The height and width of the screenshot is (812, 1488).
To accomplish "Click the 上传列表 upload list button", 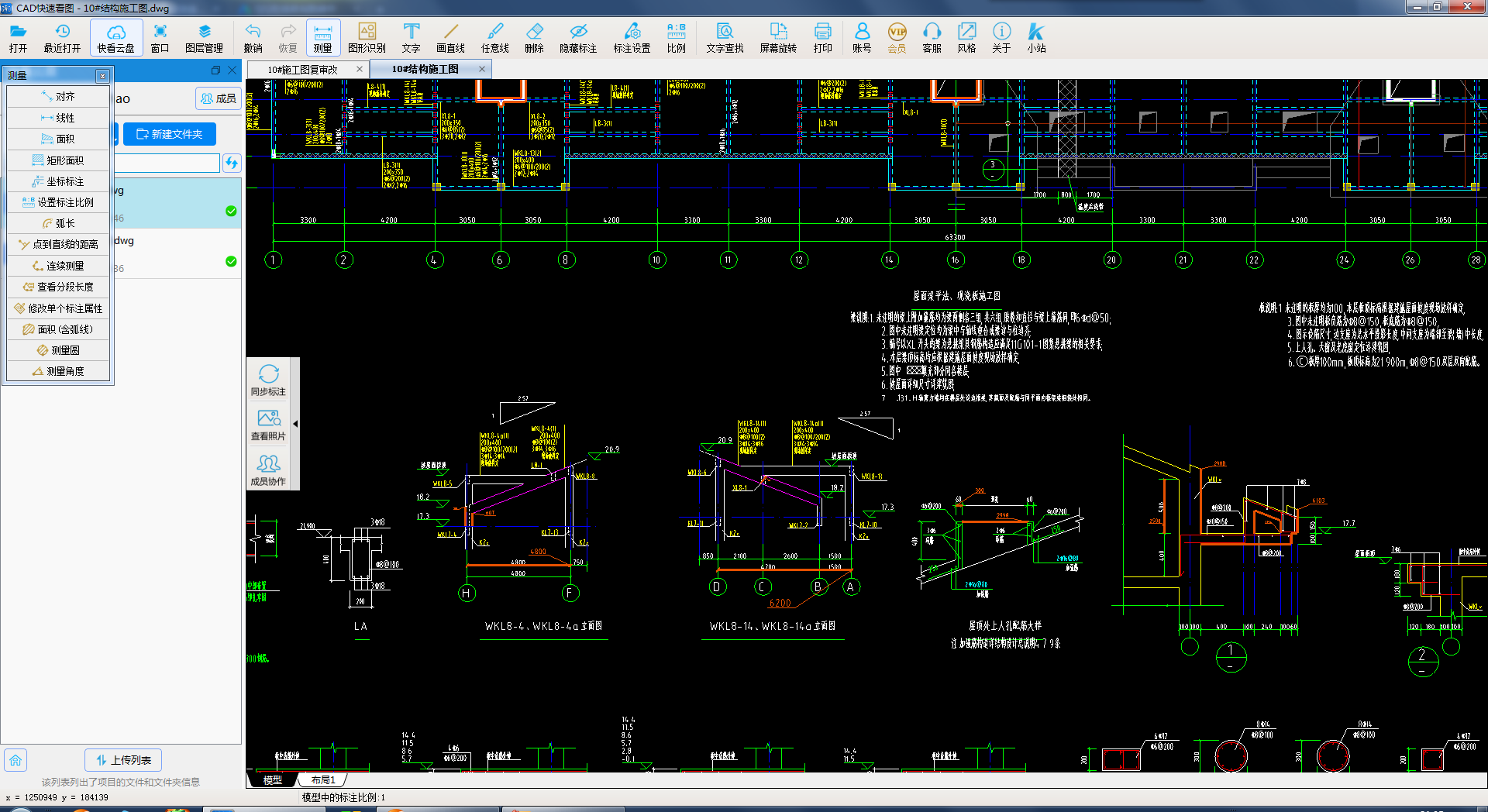I will point(123,760).
